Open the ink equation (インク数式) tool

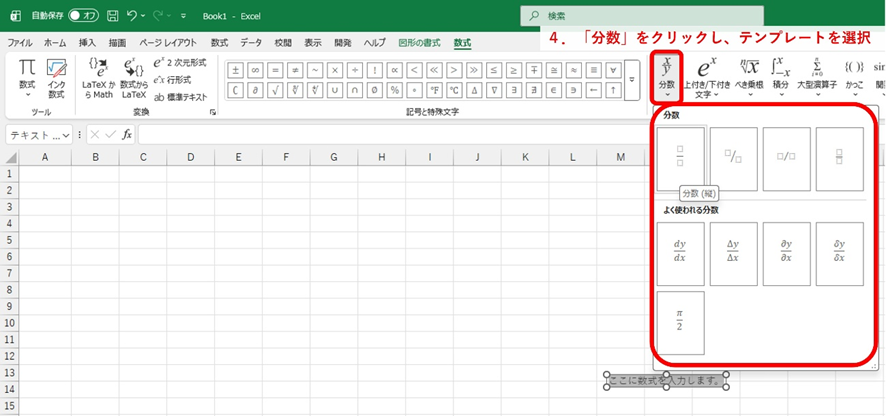[56, 77]
